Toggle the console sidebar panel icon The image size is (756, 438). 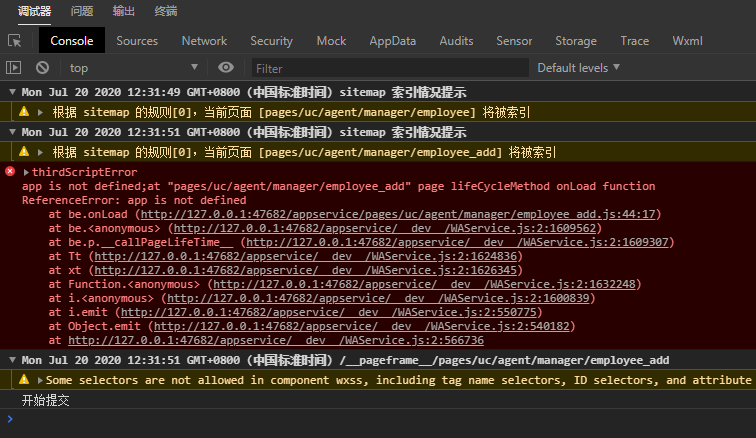[x=14, y=68]
